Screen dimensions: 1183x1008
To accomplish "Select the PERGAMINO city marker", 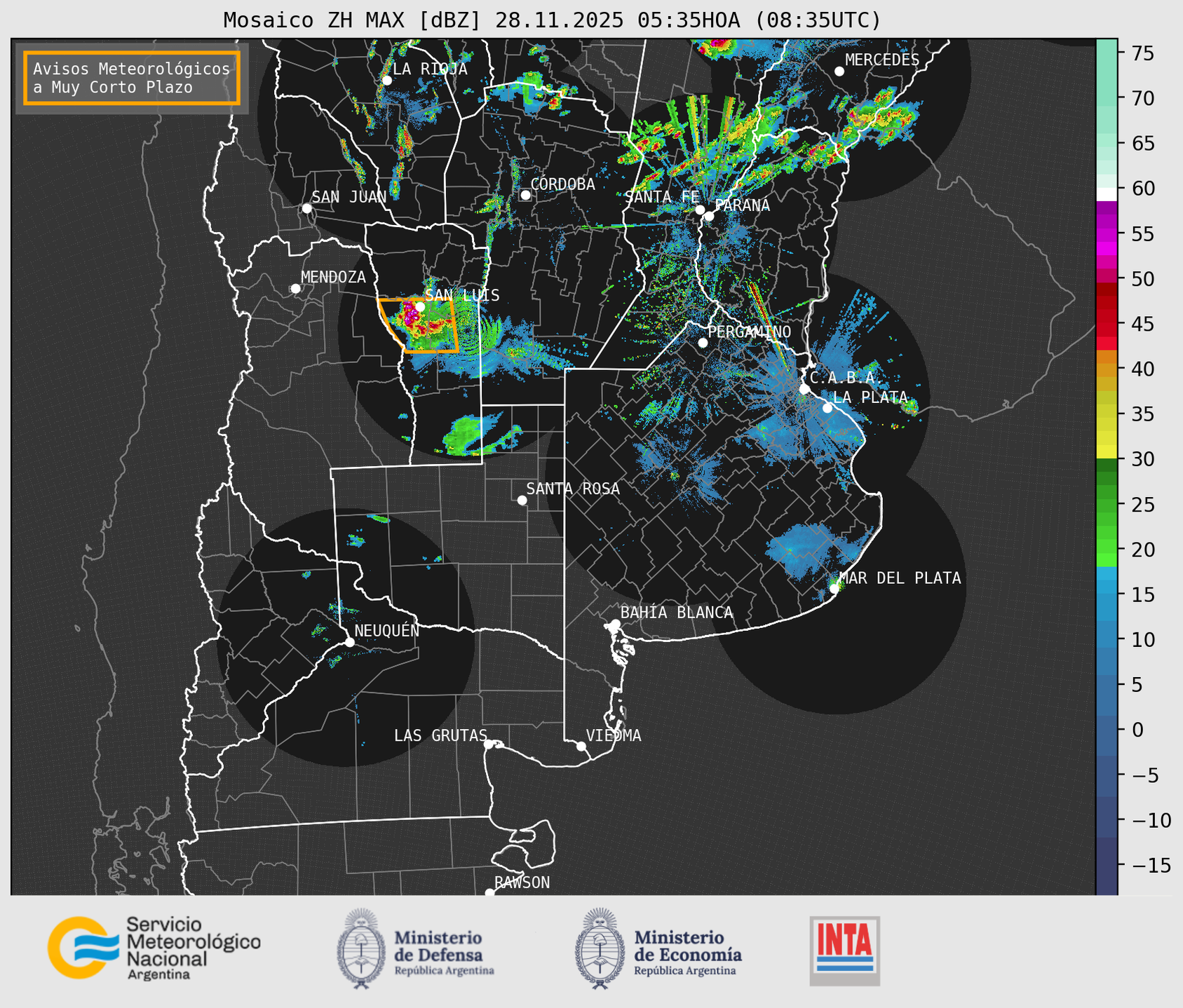I will coord(703,343).
